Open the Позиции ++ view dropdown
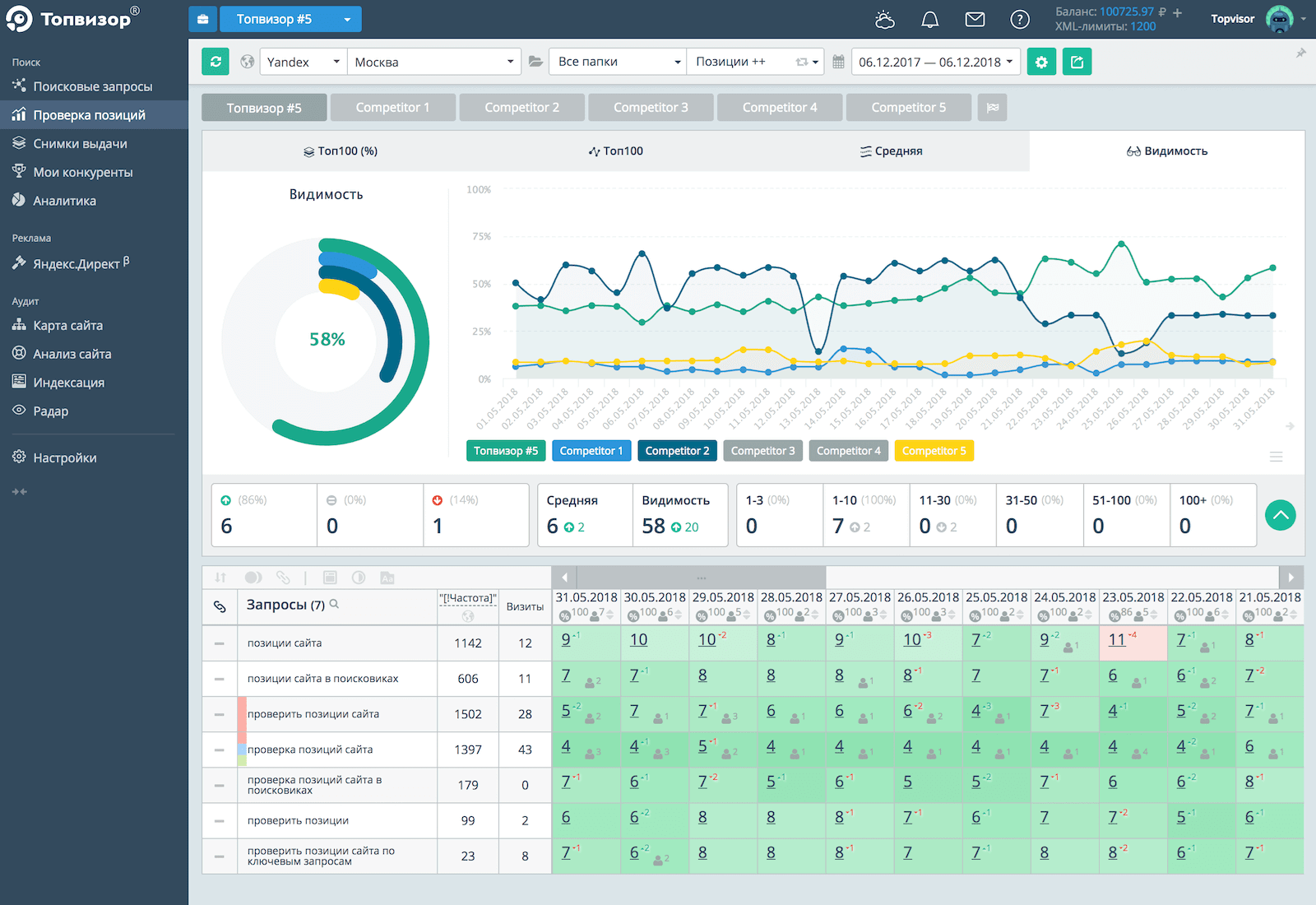The image size is (1316, 905). point(755,62)
